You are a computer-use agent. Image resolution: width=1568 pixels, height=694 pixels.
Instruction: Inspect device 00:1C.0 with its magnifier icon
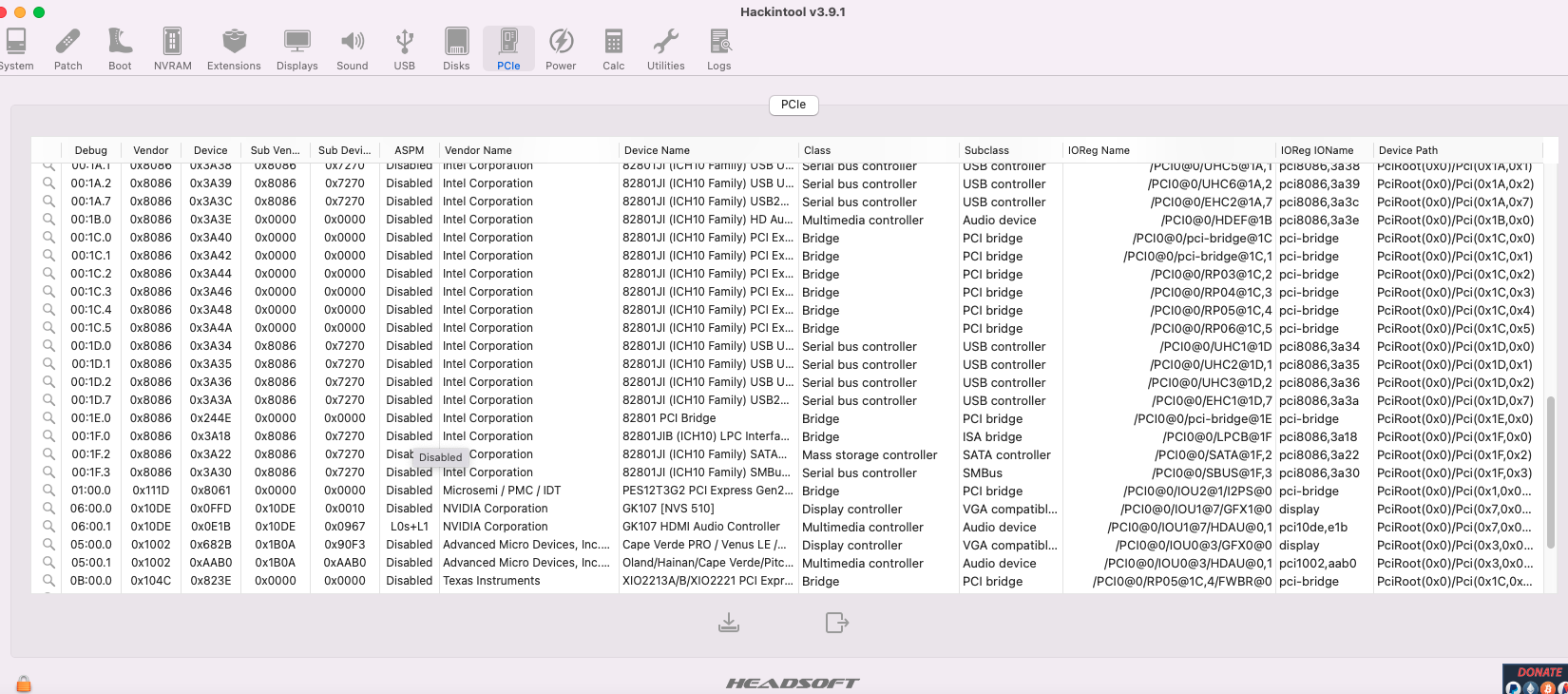(48, 238)
